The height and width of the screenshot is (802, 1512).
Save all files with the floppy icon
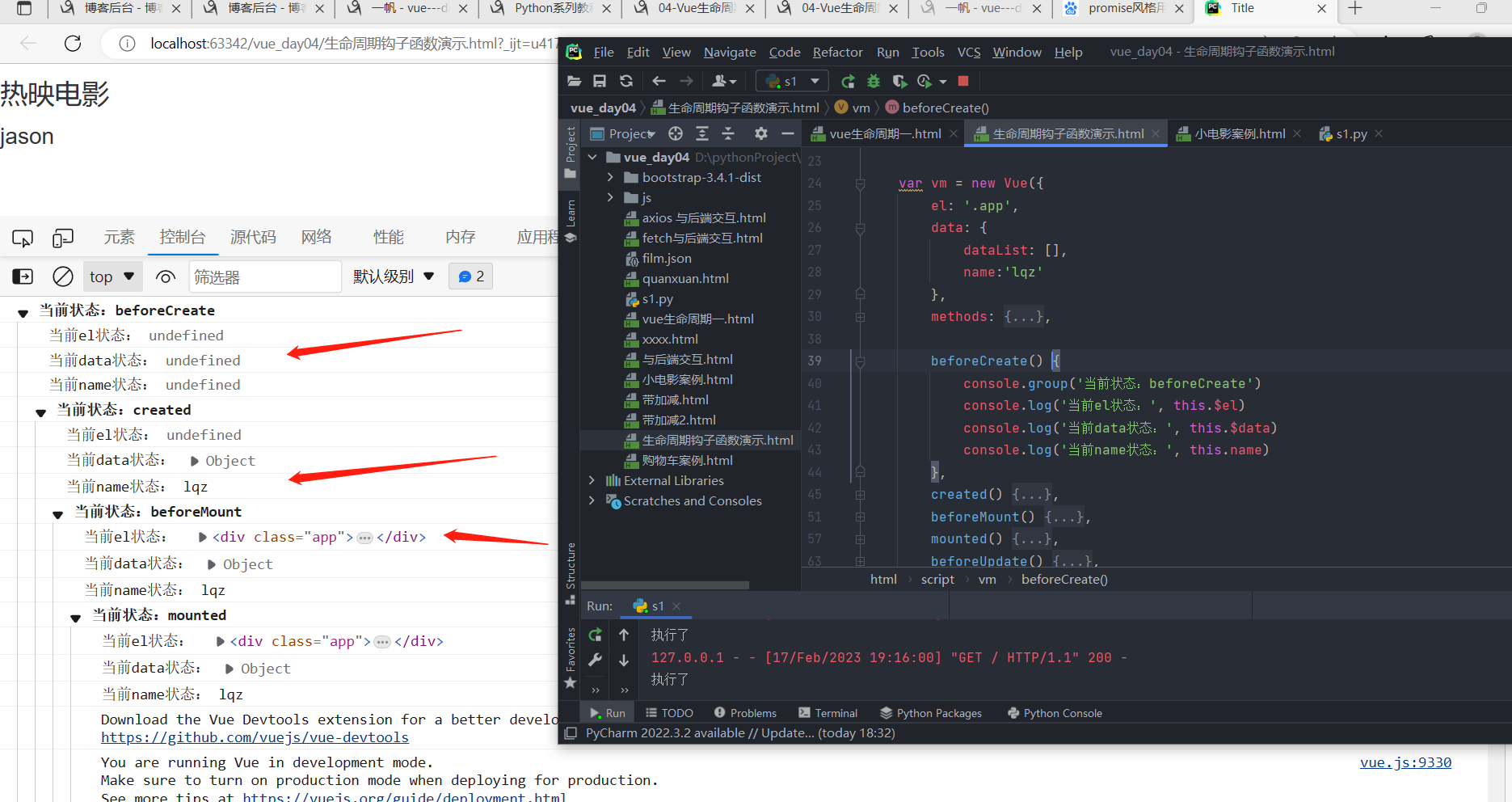click(600, 81)
